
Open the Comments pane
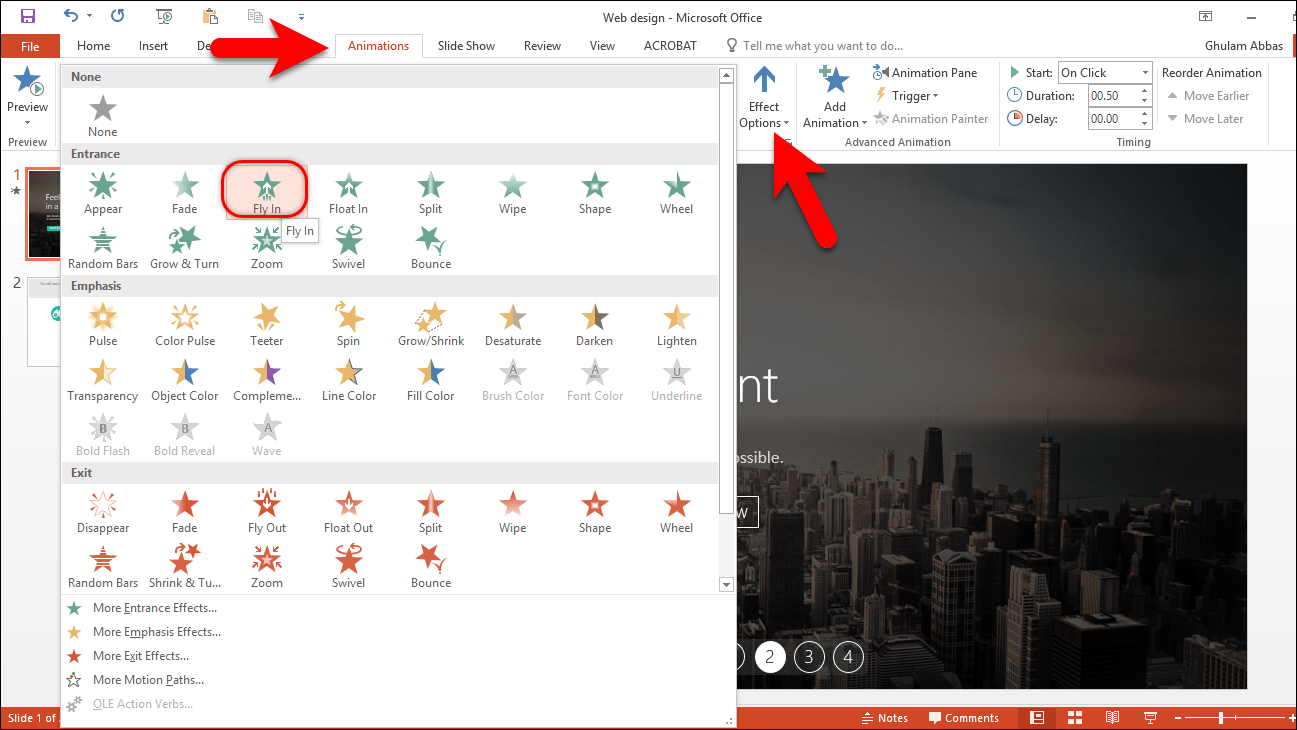pos(964,717)
